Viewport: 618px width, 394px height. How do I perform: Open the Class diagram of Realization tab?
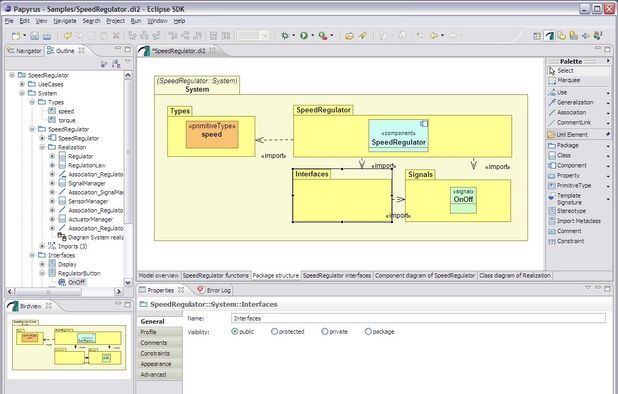[514, 275]
